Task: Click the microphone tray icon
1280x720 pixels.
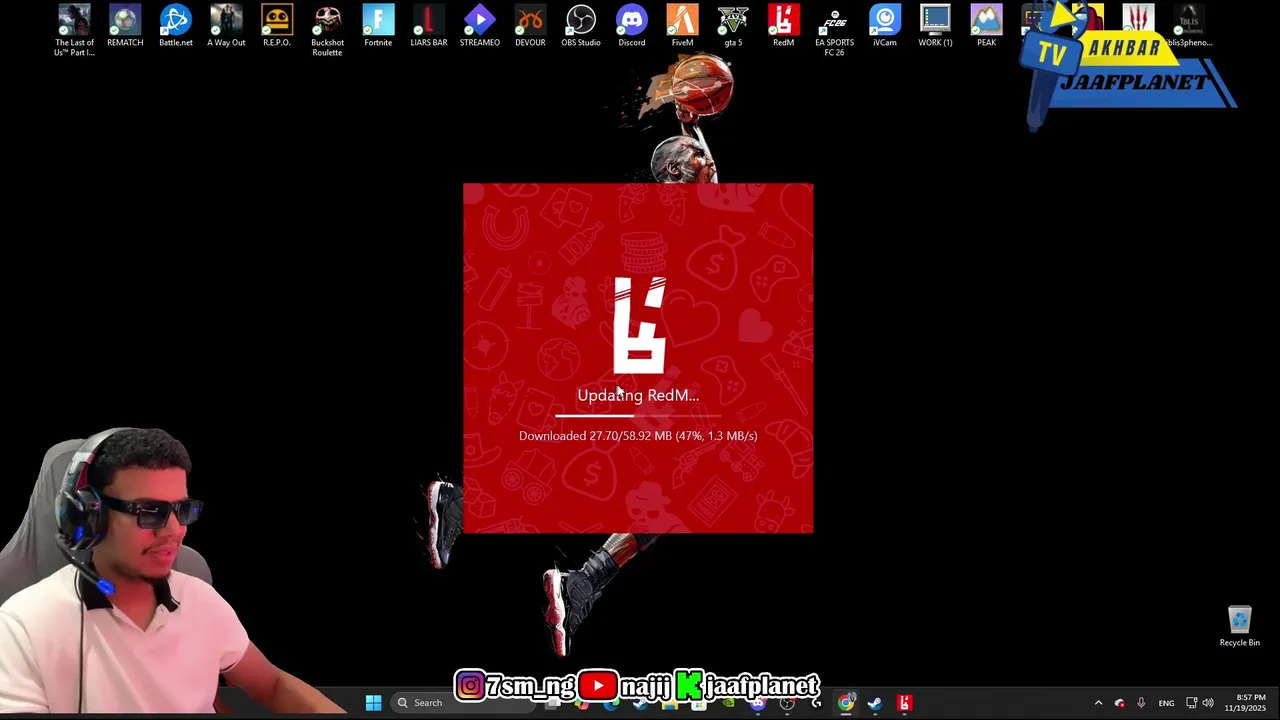Action: click(1141, 703)
